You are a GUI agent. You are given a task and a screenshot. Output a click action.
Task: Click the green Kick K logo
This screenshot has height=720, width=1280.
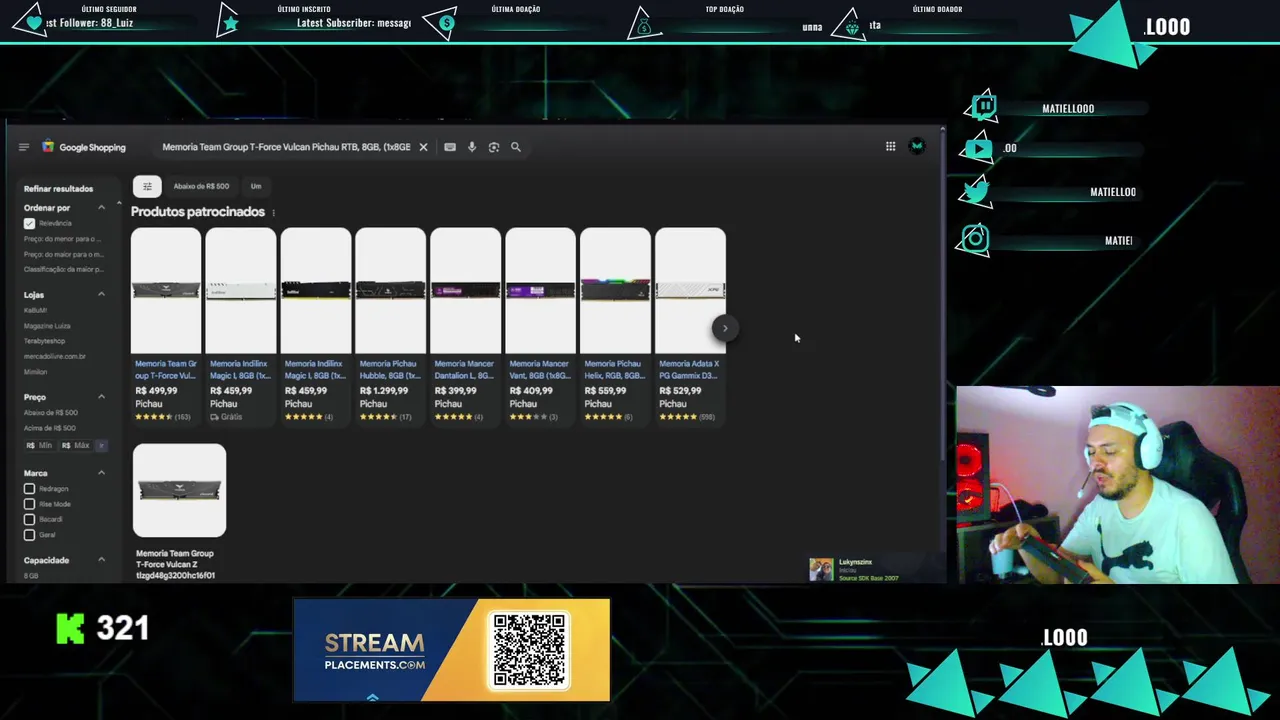[x=70, y=628]
